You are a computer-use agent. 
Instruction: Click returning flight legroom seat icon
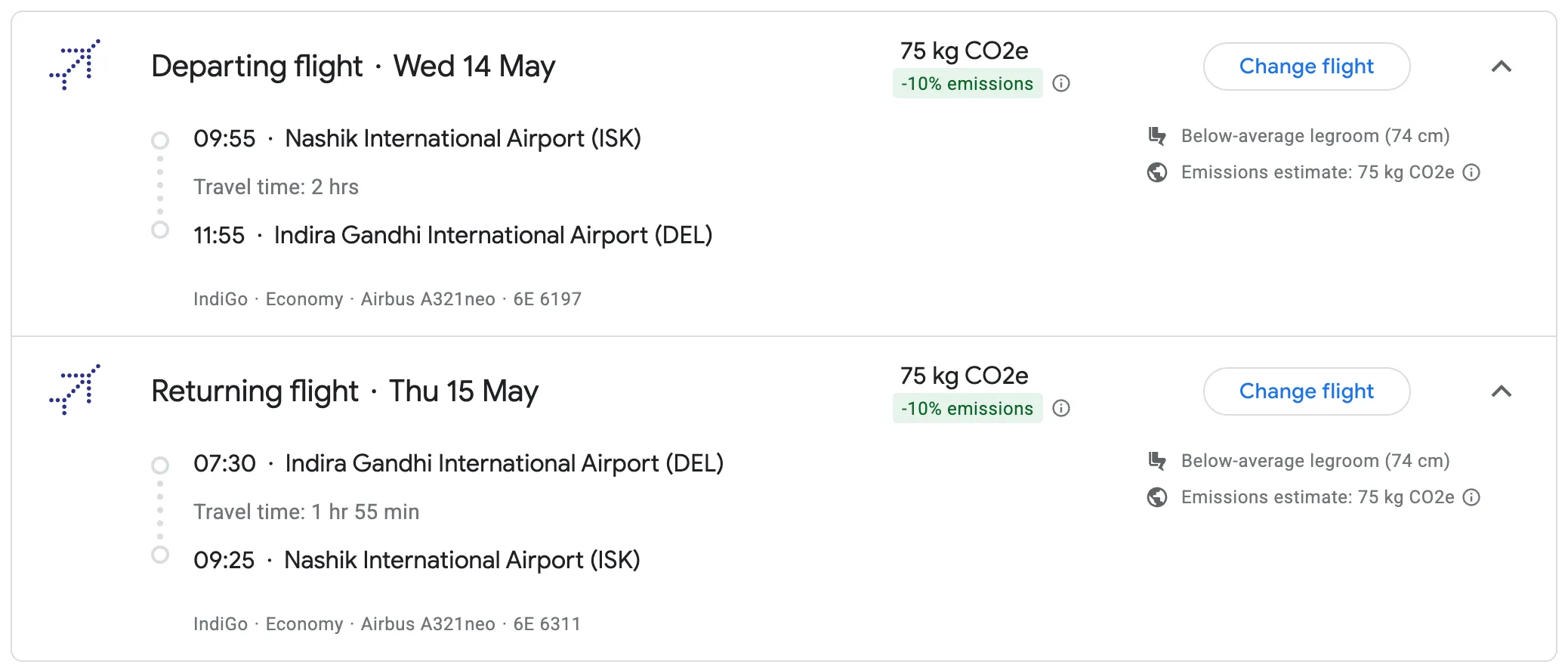1156,461
